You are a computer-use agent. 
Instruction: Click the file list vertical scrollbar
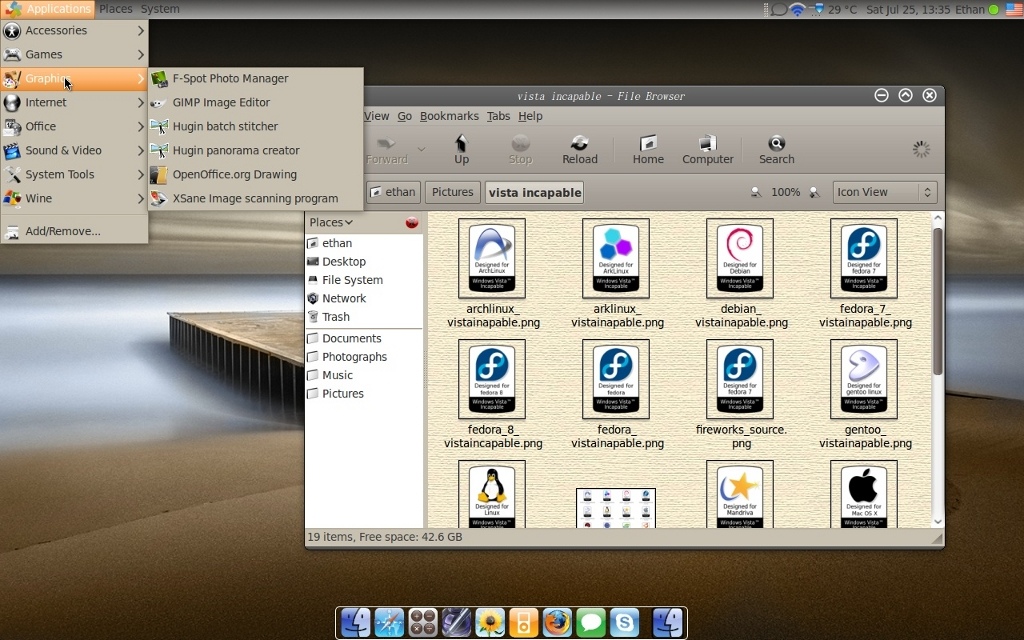(x=938, y=301)
